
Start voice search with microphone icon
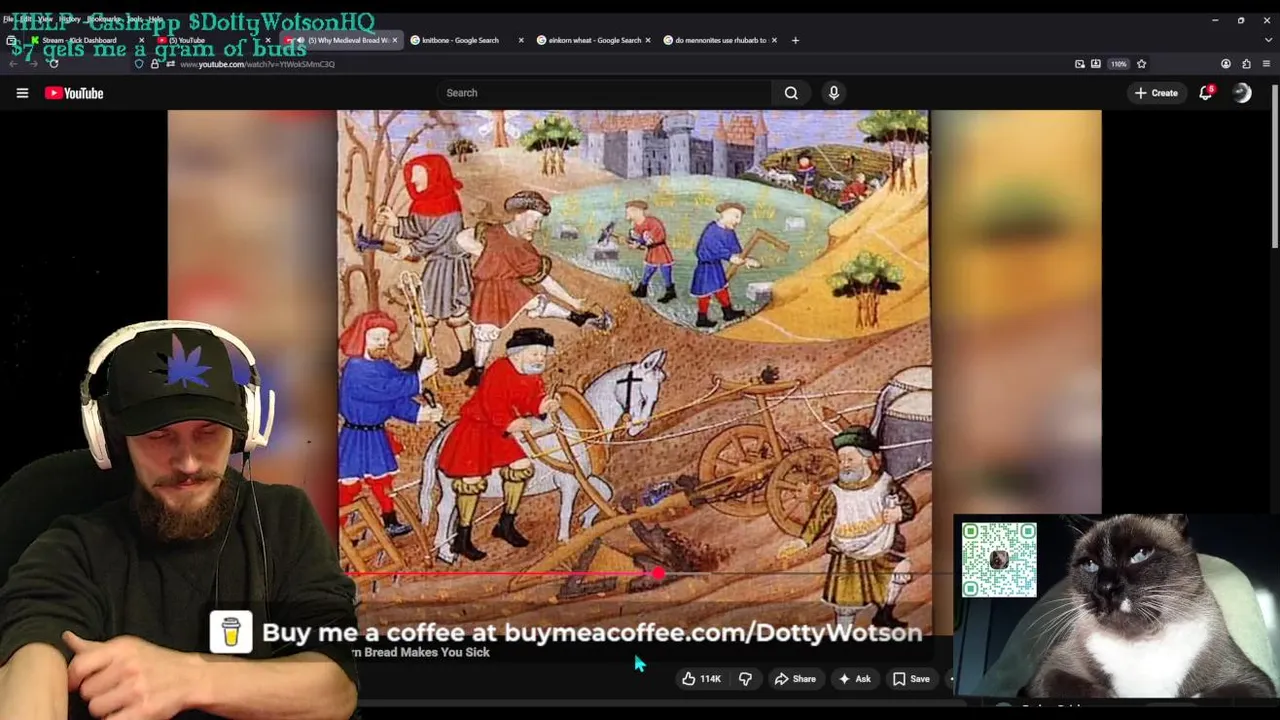[x=834, y=93]
